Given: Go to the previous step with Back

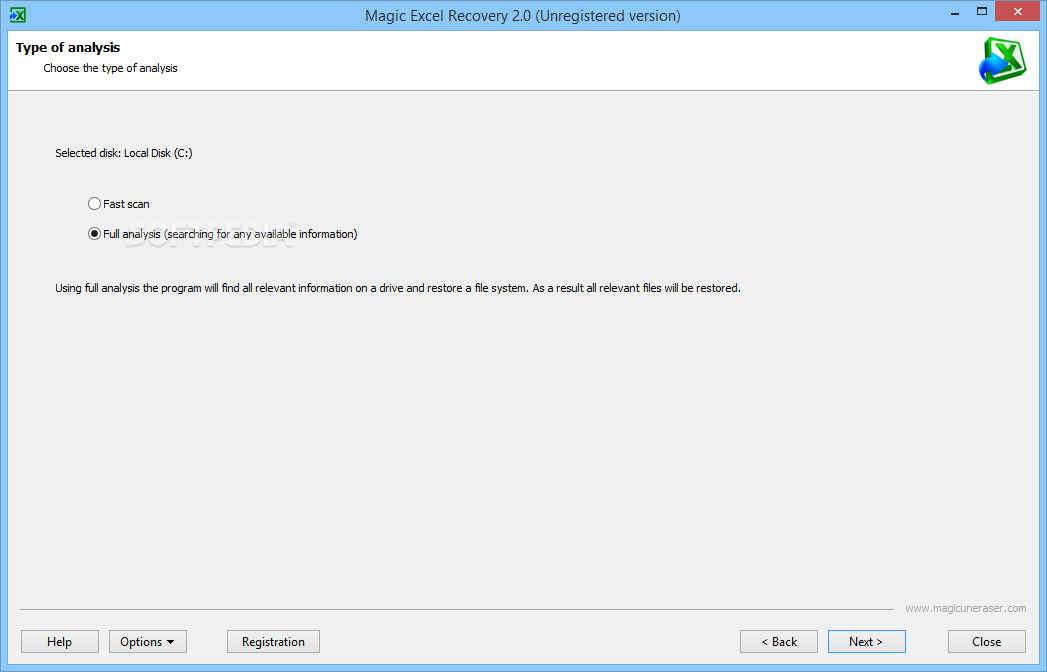Looking at the screenshot, I should (779, 641).
